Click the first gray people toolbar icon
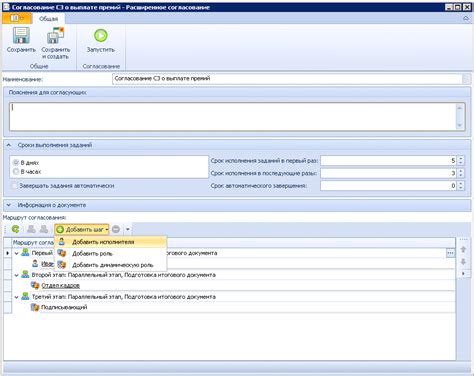This screenshot has height=376, width=474. (x=31, y=229)
